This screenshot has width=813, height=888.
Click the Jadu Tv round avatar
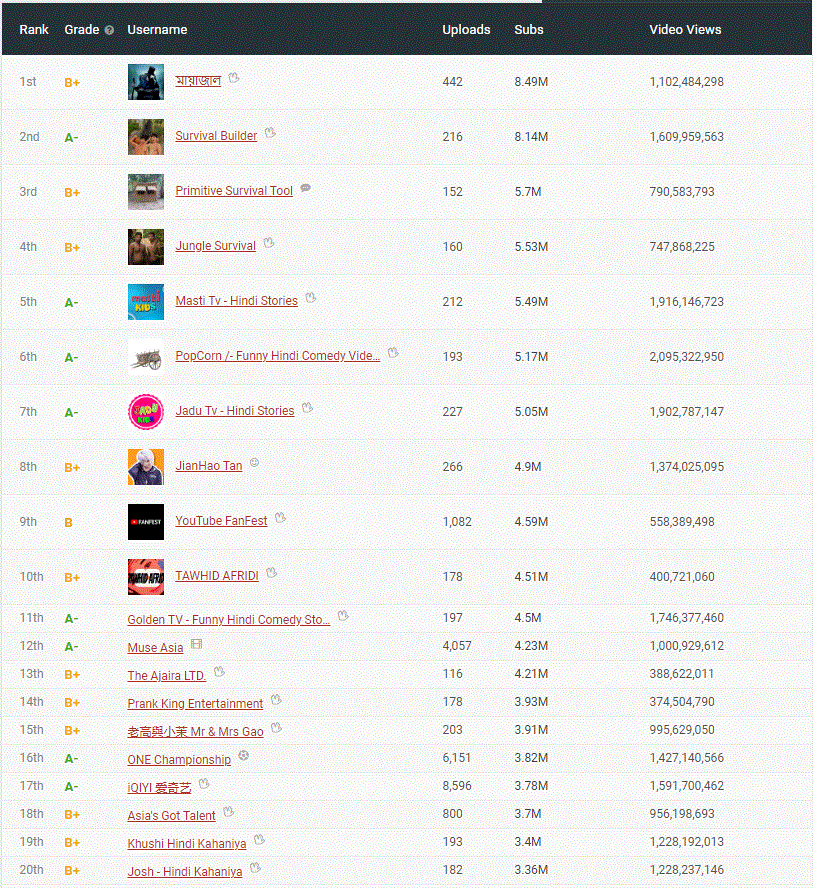tap(146, 411)
